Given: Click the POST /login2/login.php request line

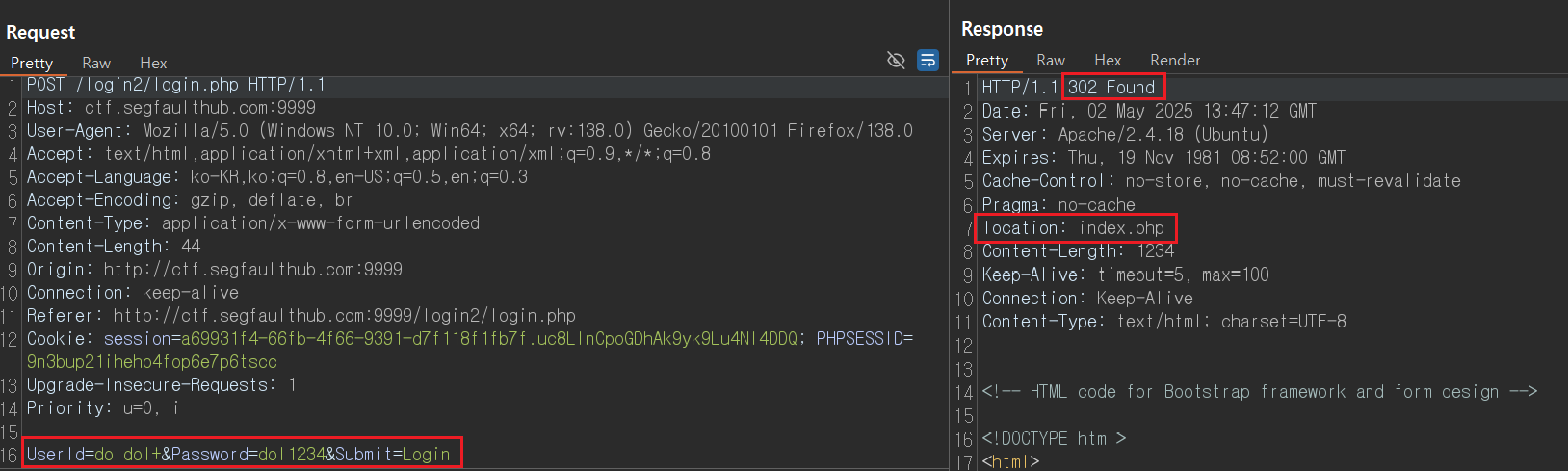Looking at the screenshot, I should [x=176, y=85].
